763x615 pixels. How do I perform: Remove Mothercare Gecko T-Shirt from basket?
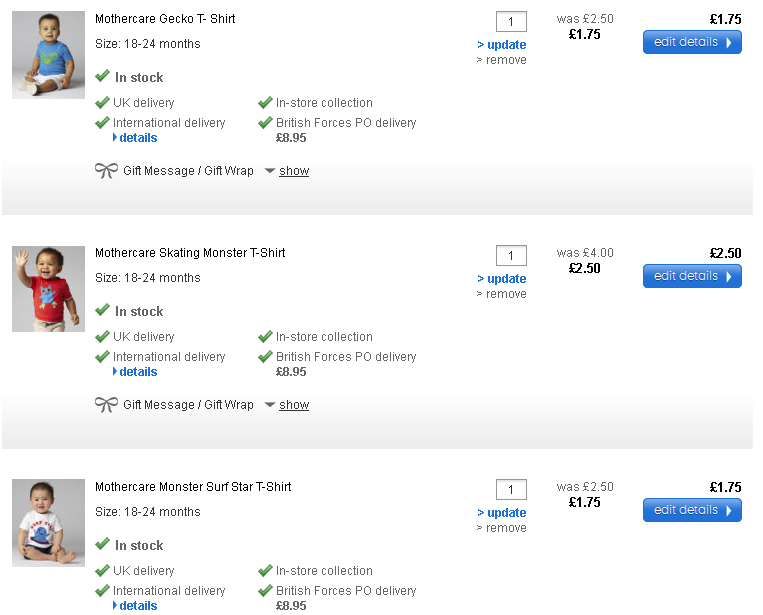point(505,60)
